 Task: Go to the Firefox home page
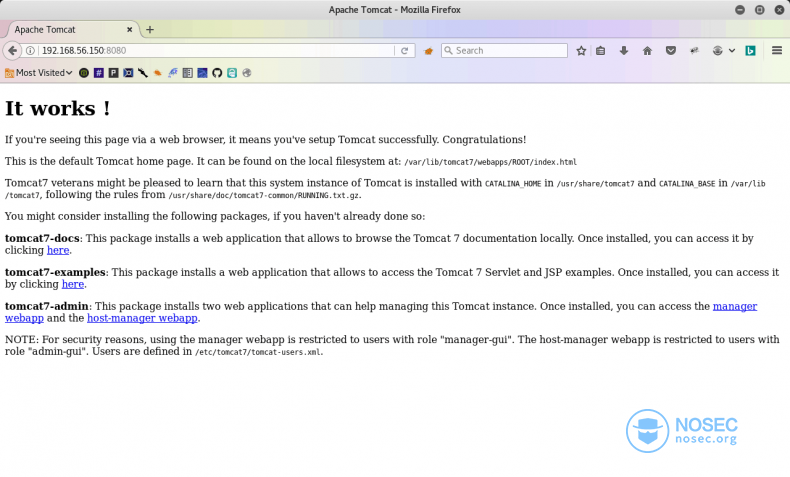(x=647, y=50)
